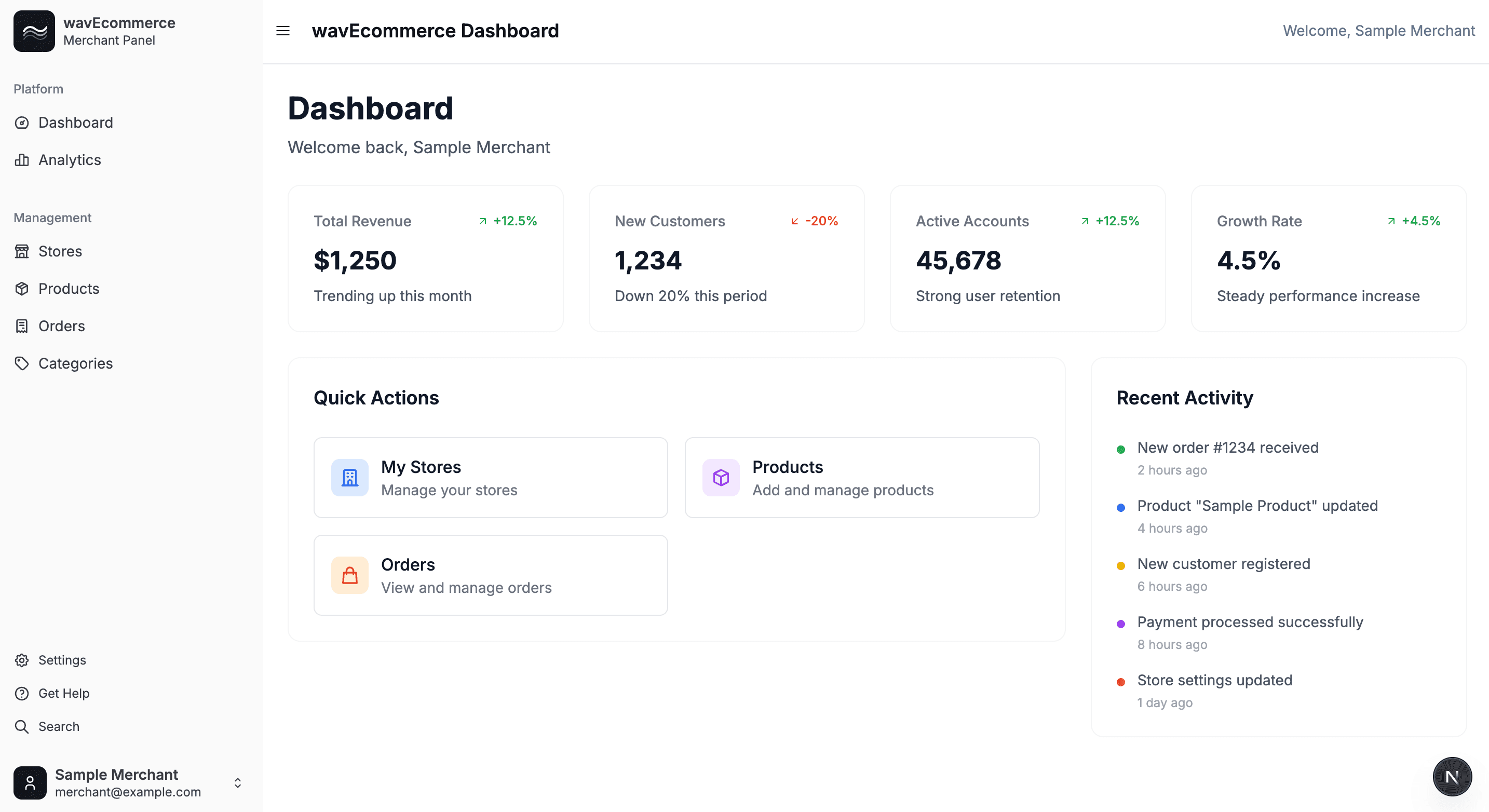1489x812 pixels.
Task: Toggle the sidebar with the hamburger icon
Action: click(x=282, y=31)
